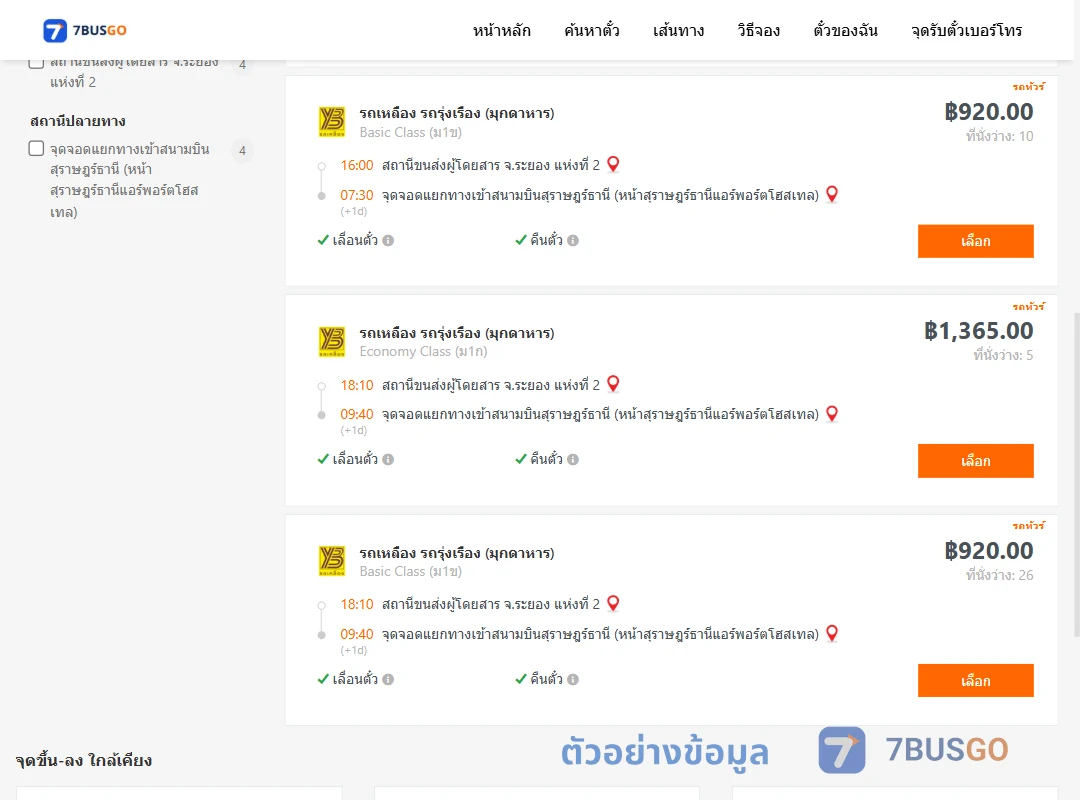Open คืนตั๋ว info icon on the 16:00 trip
The height and width of the screenshot is (800, 1080).
tap(573, 240)
